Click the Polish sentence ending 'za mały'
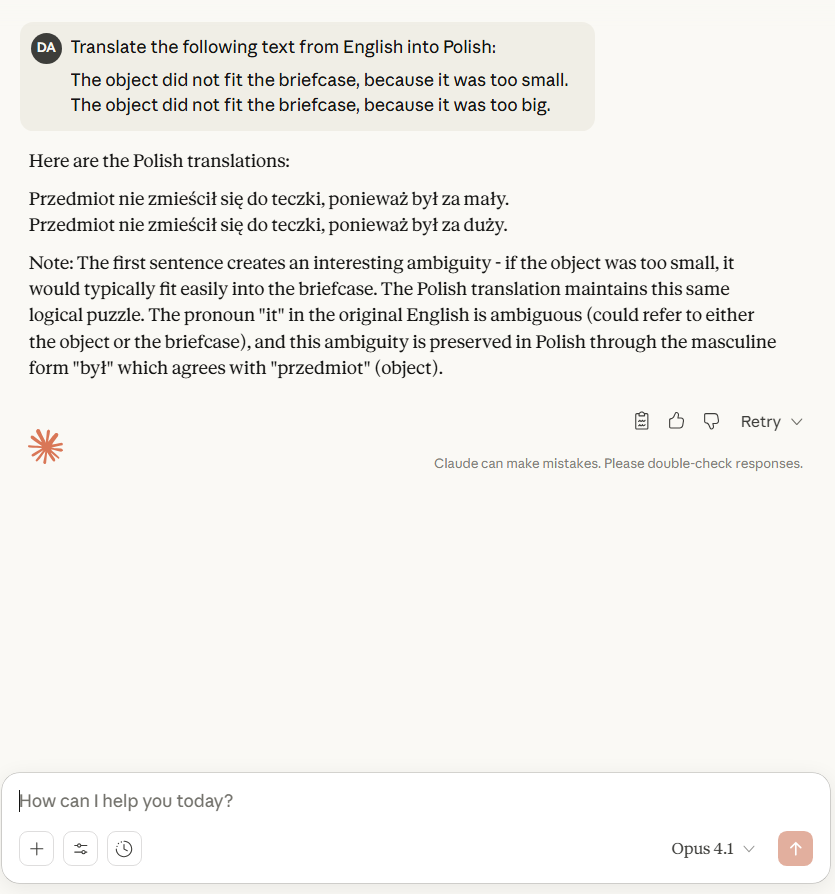Image resolution: width=835 pixels, height=894 pixels. coord(269,199)
